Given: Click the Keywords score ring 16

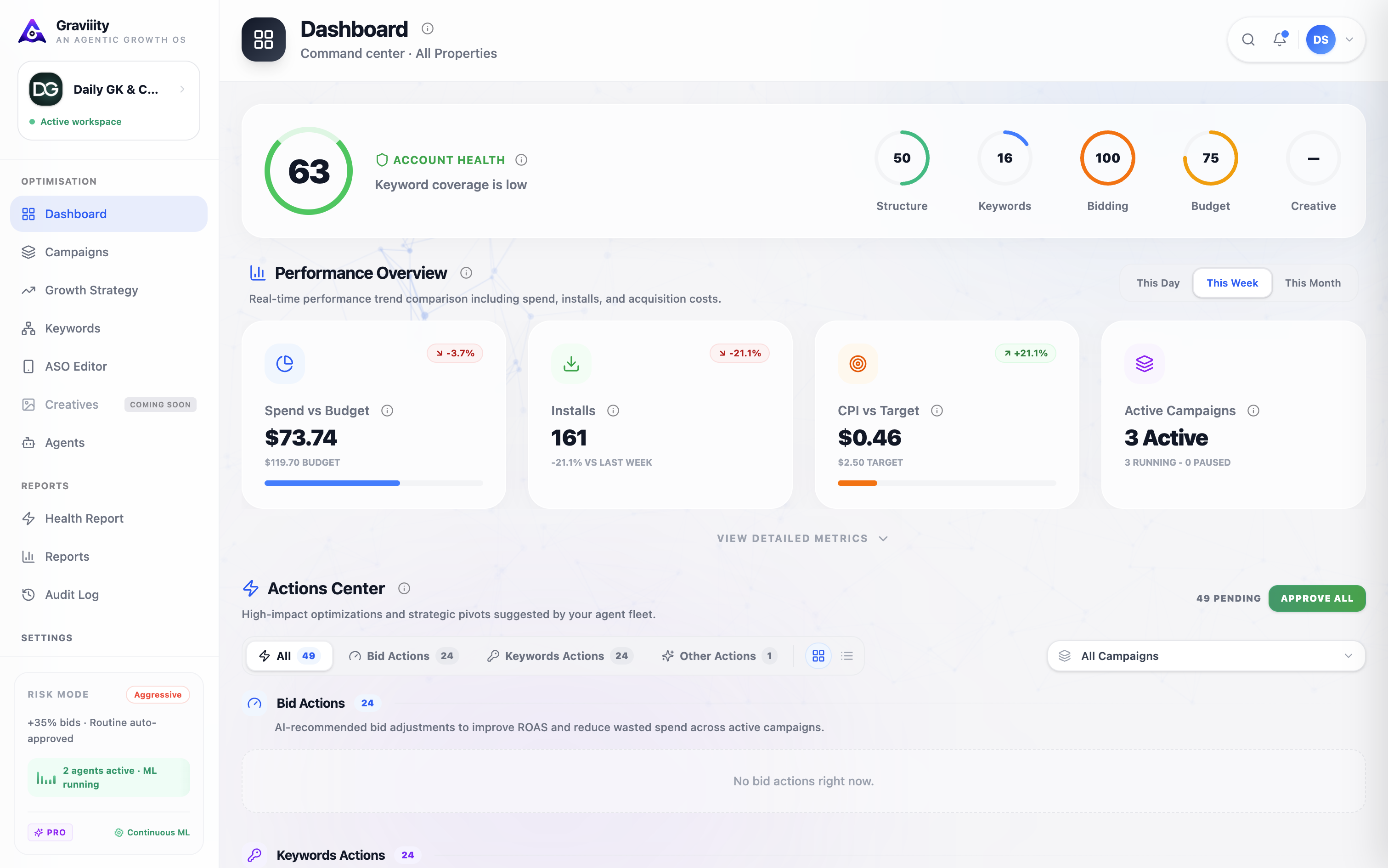Looking at the screenshot, I should coord(1004,158).
